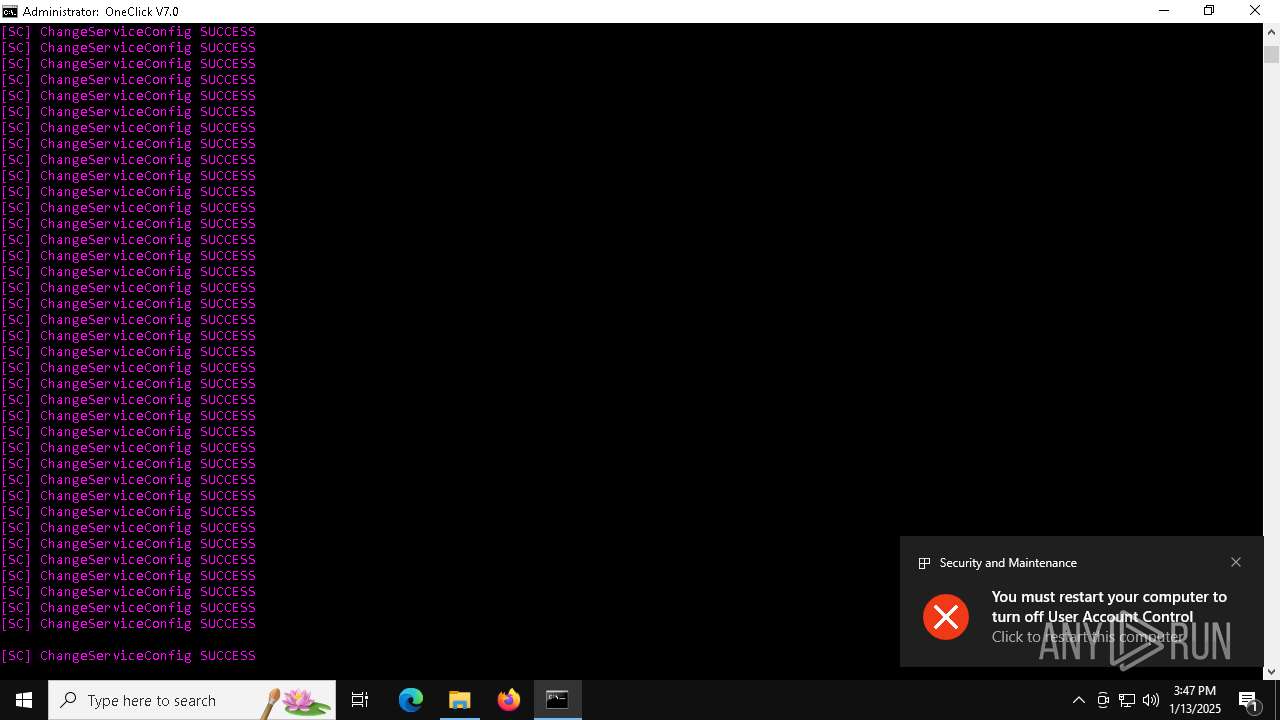Click the 'Security and Maintenance' notification header
1280x720 pixels.
tap(1008, 563)
